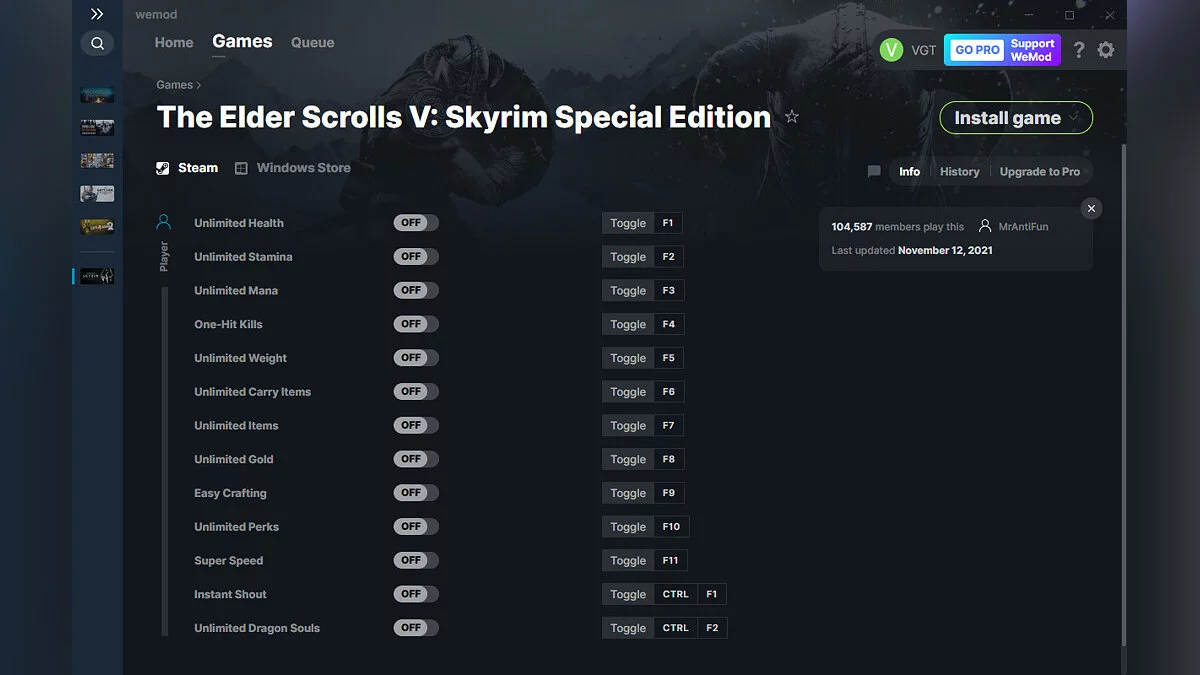This screenshot has height=675, width=1200.
Task: Open WeMod settings with the gear icon
Action: point(1106,49)
